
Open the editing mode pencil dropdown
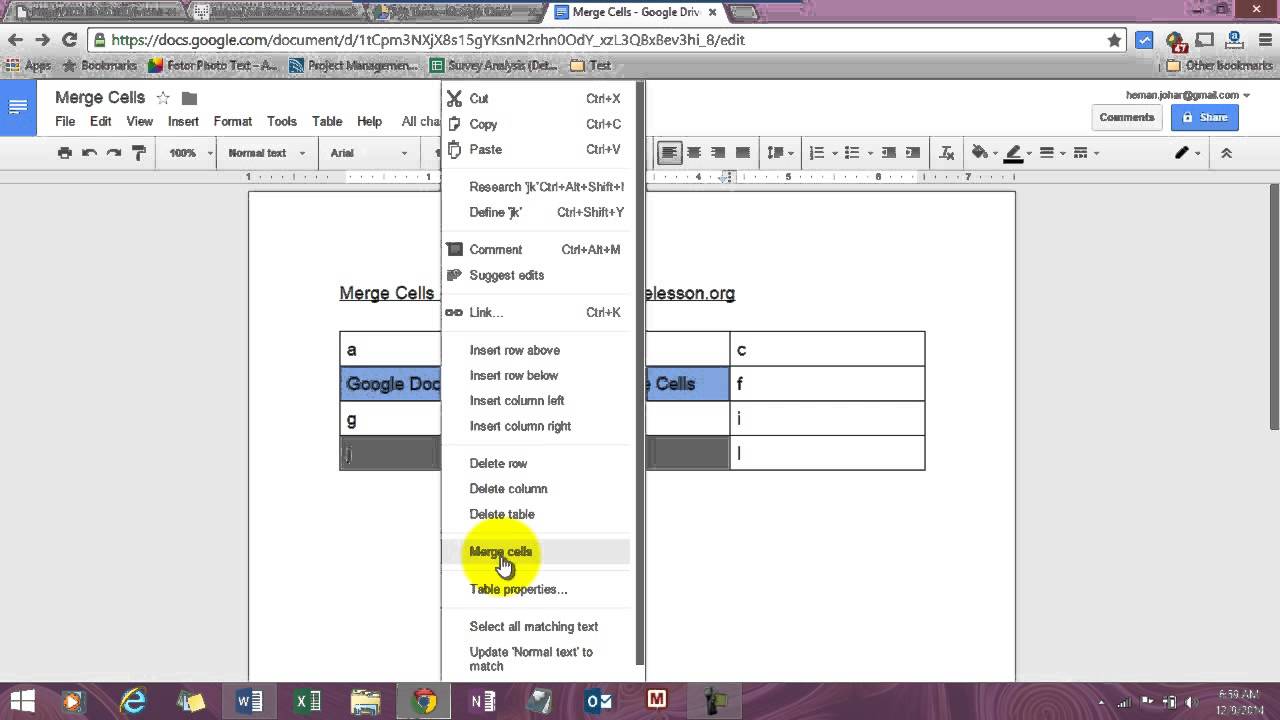tap(1187, 153)
